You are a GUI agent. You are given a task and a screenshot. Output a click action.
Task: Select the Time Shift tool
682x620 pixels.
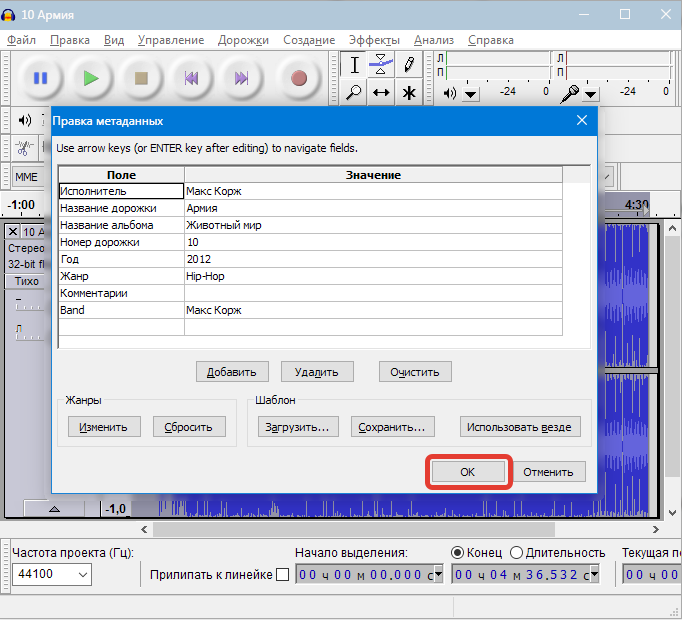click(x=381, y=93)
